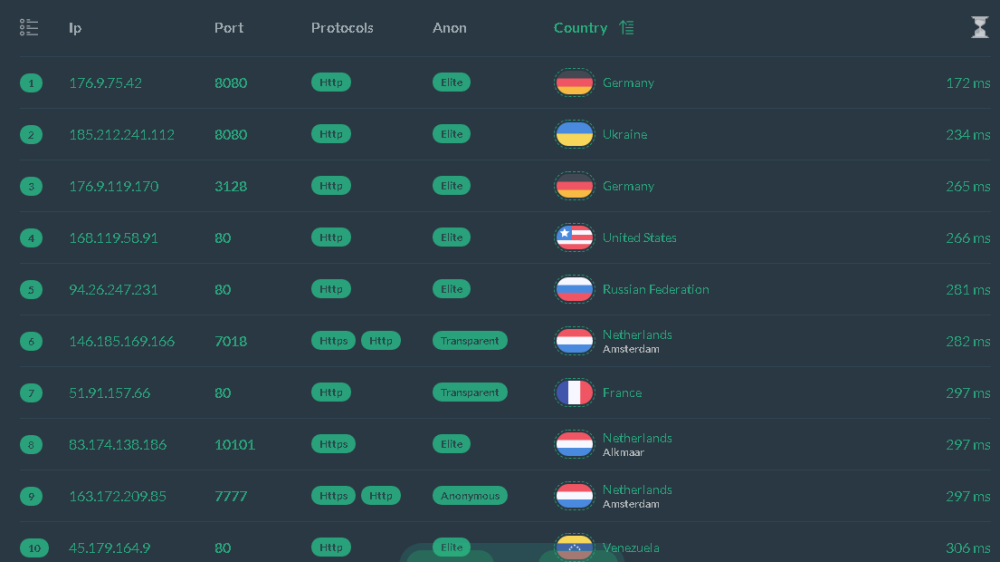Click the United States flag icon

click(574, 238)
